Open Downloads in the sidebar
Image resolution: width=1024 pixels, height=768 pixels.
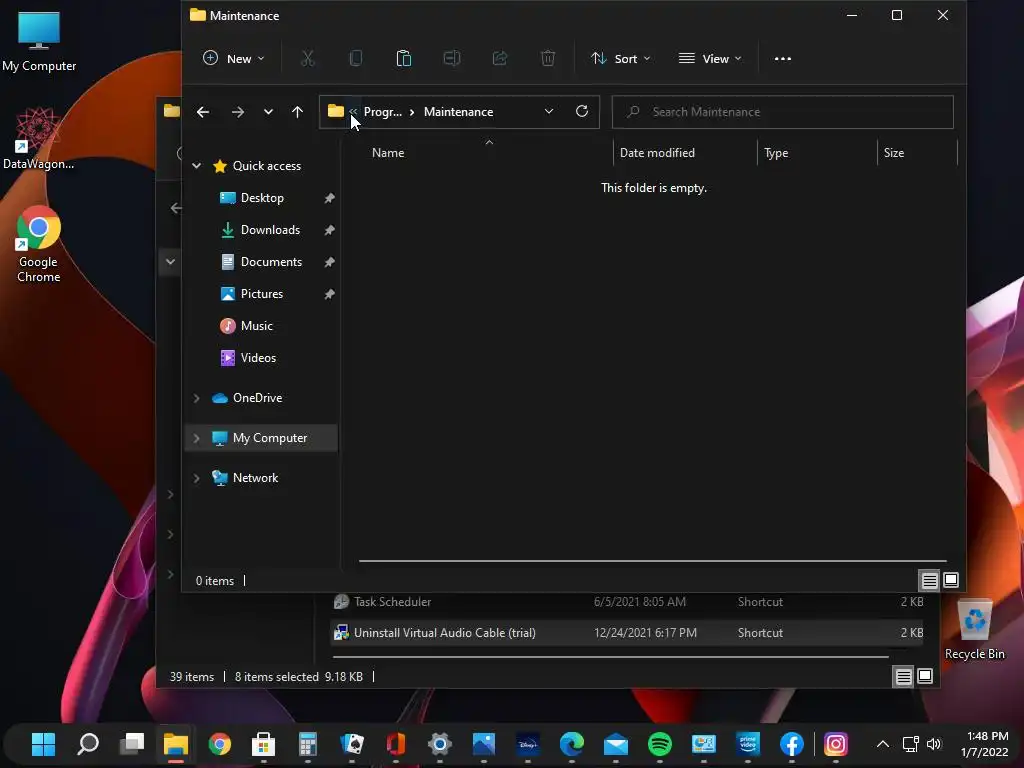pyautogui.click(x=270, y=230)
